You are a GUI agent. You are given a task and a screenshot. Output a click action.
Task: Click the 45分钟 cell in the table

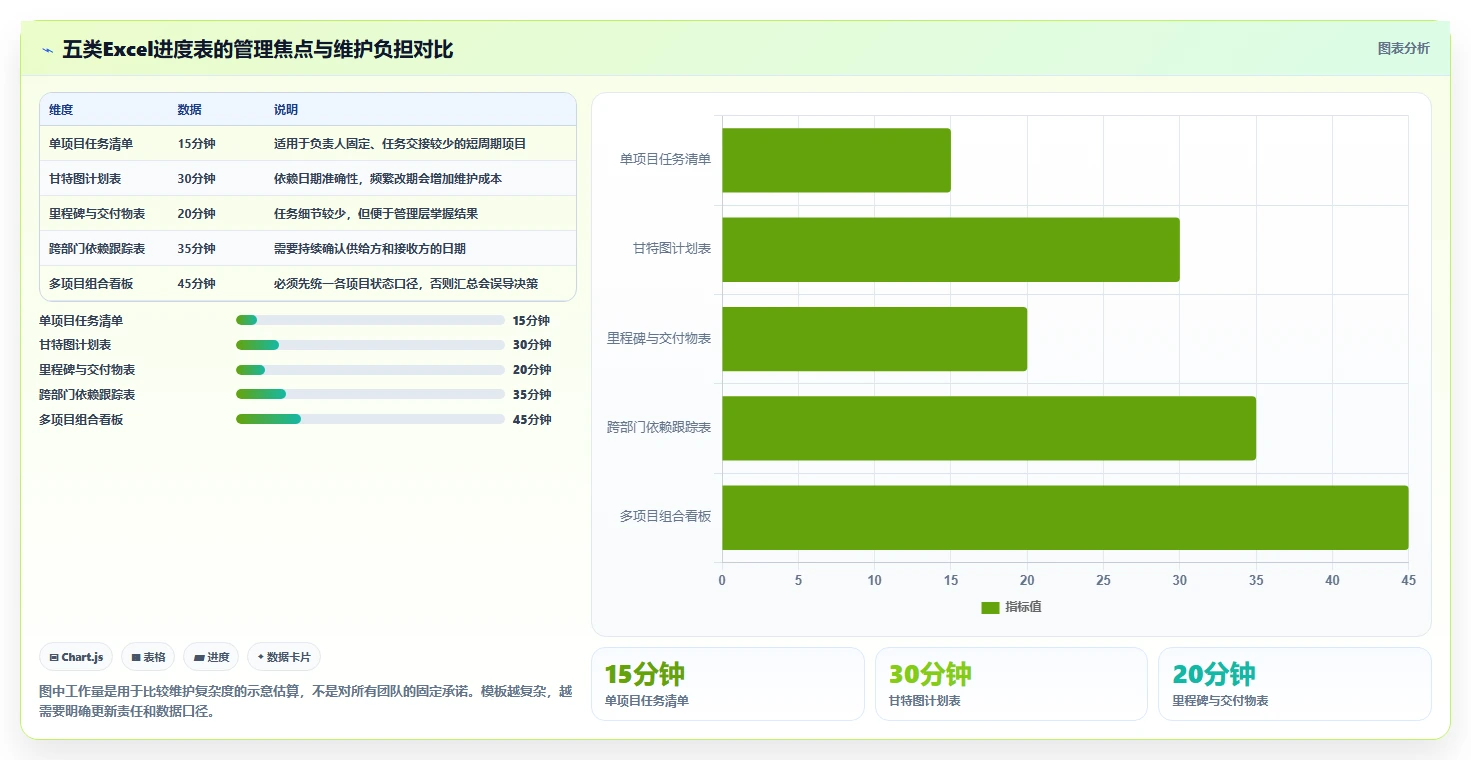coord(196,284)
